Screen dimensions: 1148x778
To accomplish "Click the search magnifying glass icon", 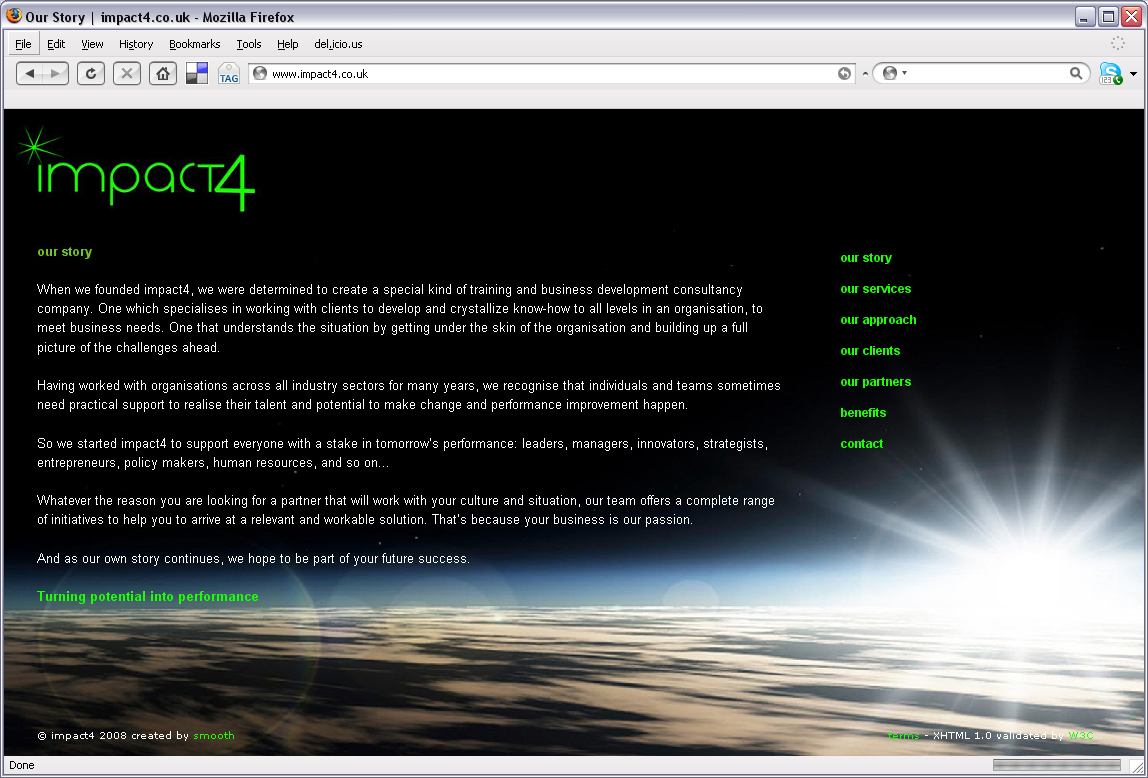I will click(x=1076, y=73).
